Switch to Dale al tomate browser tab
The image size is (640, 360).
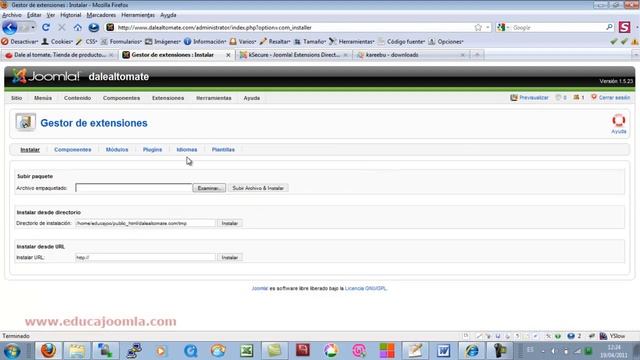[59, 55]
